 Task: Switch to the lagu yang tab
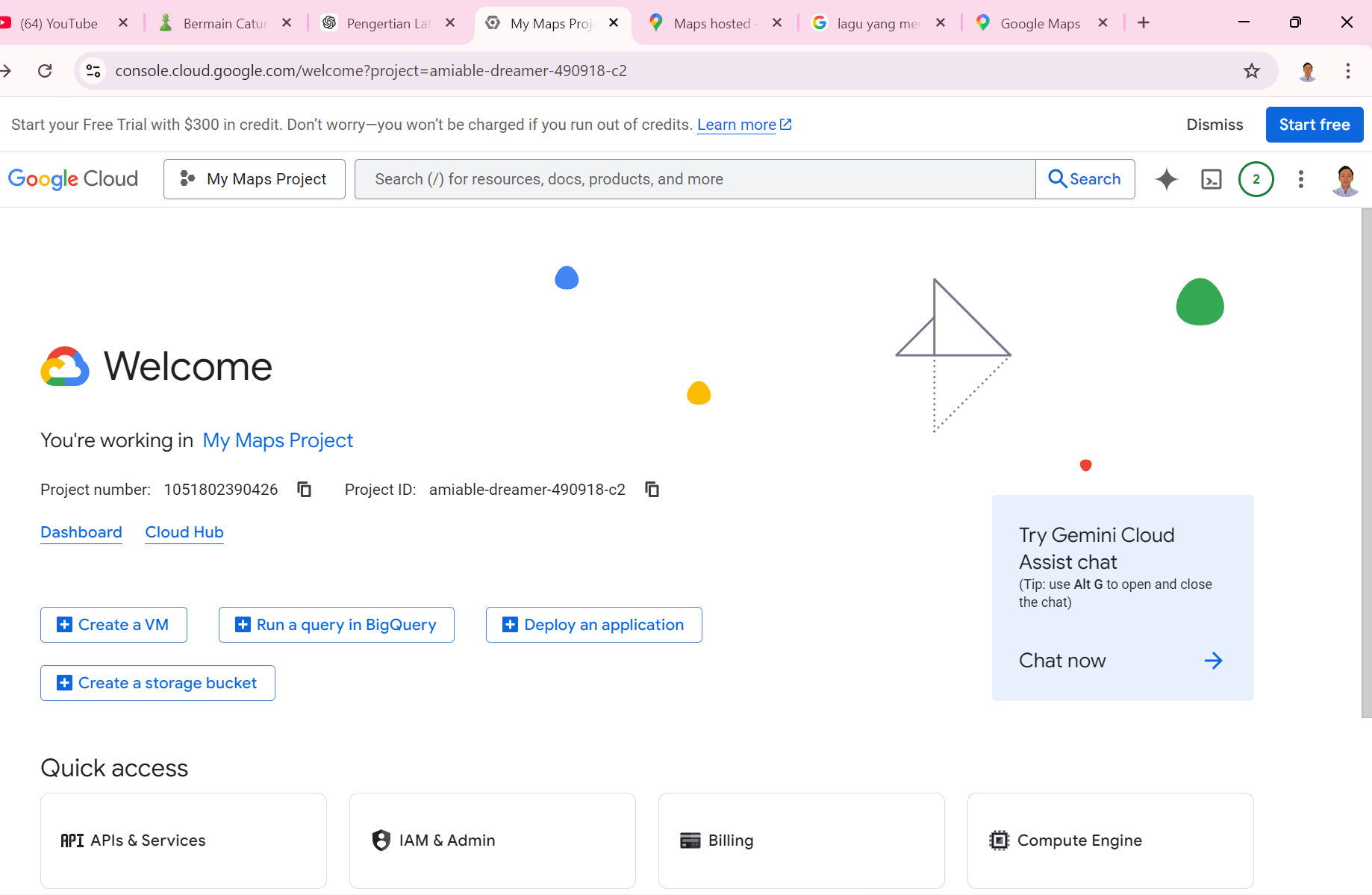tap(879, 23)
